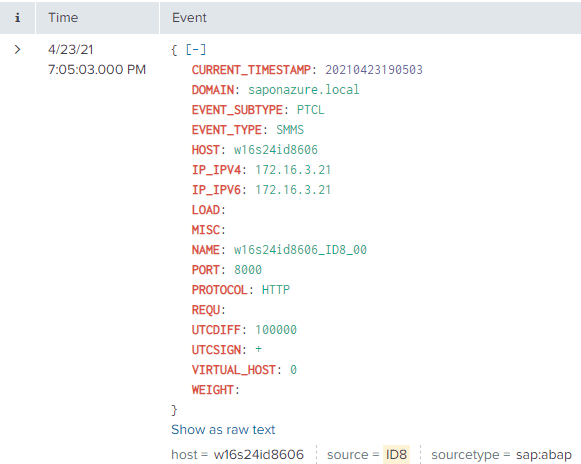Select sourcetype value sap:abap

click(x=544, y=455)
